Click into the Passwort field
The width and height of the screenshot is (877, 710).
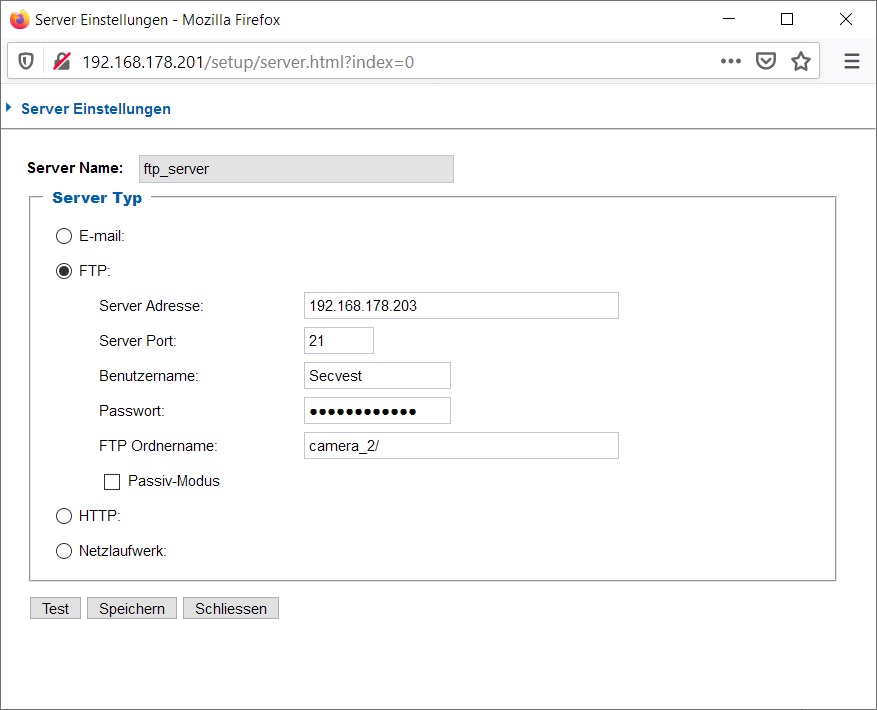pos(377,411)
